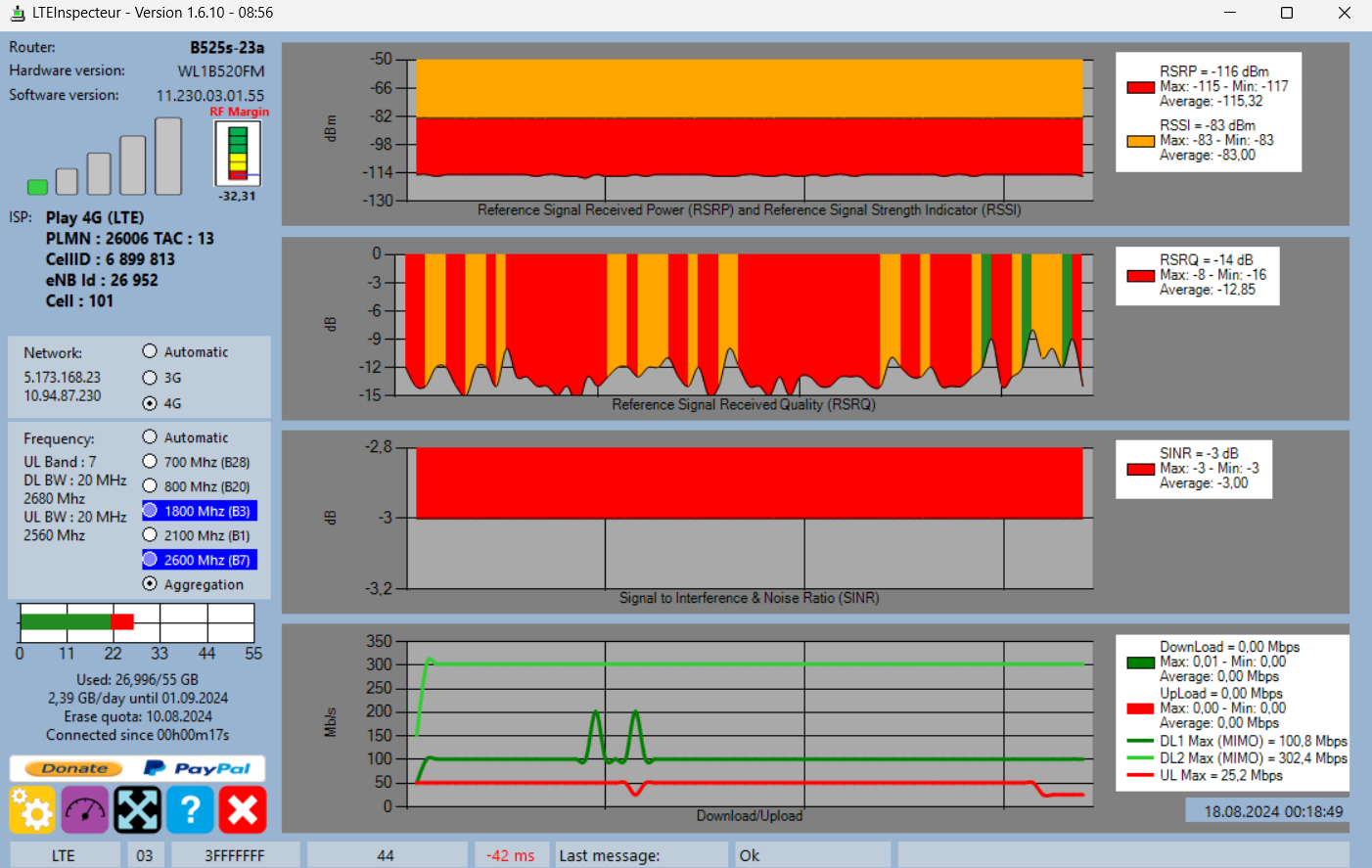
Task: Click the router model B525s-23a
Action: tap(227, 47)
